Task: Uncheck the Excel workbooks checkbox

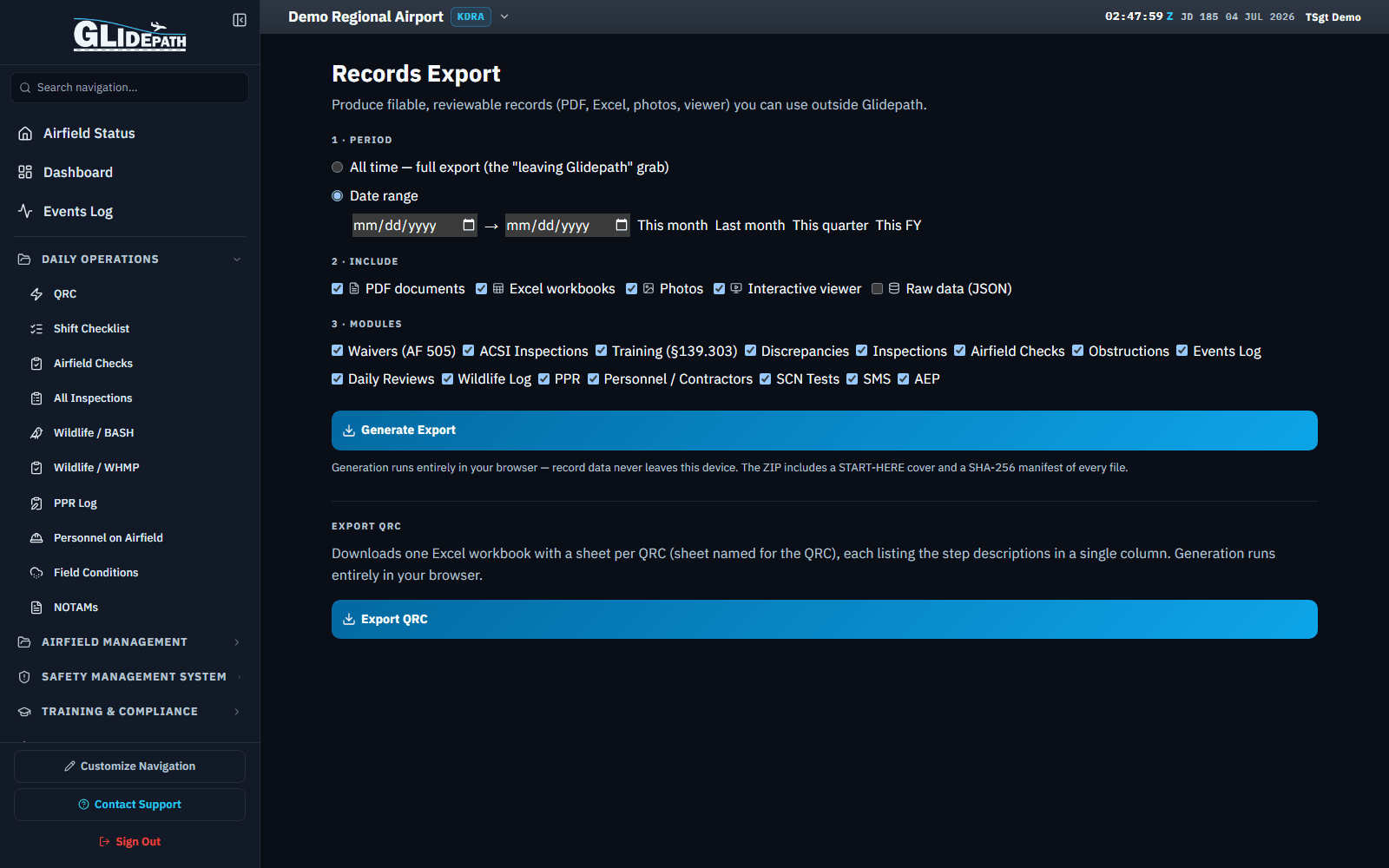Action: tap(482, 289)
